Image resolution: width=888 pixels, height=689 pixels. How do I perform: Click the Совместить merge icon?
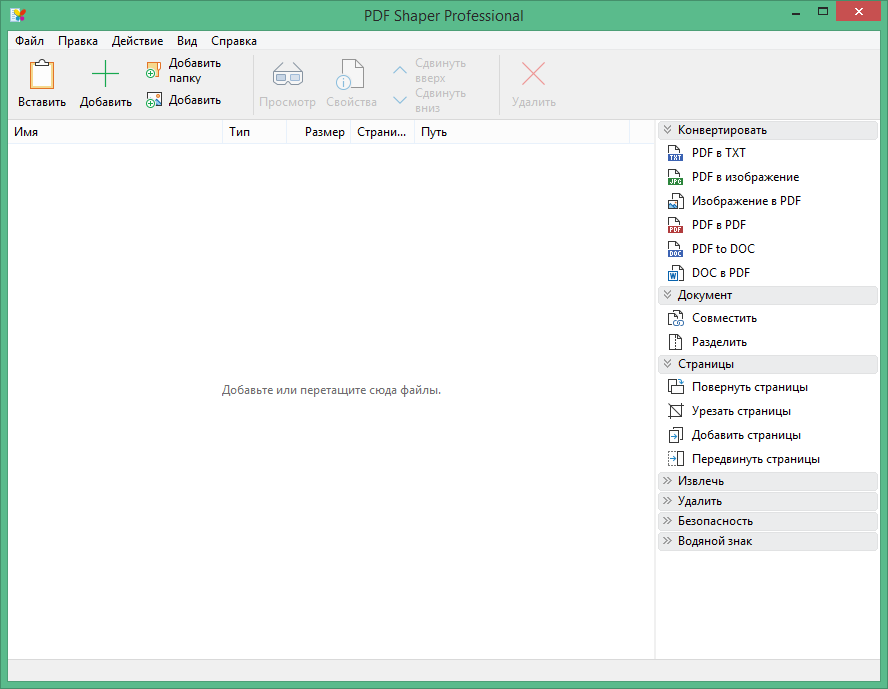675,318
